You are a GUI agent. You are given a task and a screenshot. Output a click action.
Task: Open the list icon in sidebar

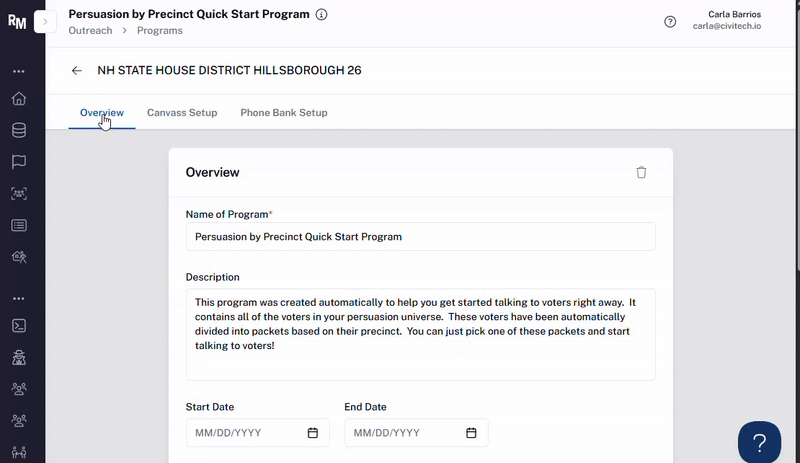click(19, 225)
